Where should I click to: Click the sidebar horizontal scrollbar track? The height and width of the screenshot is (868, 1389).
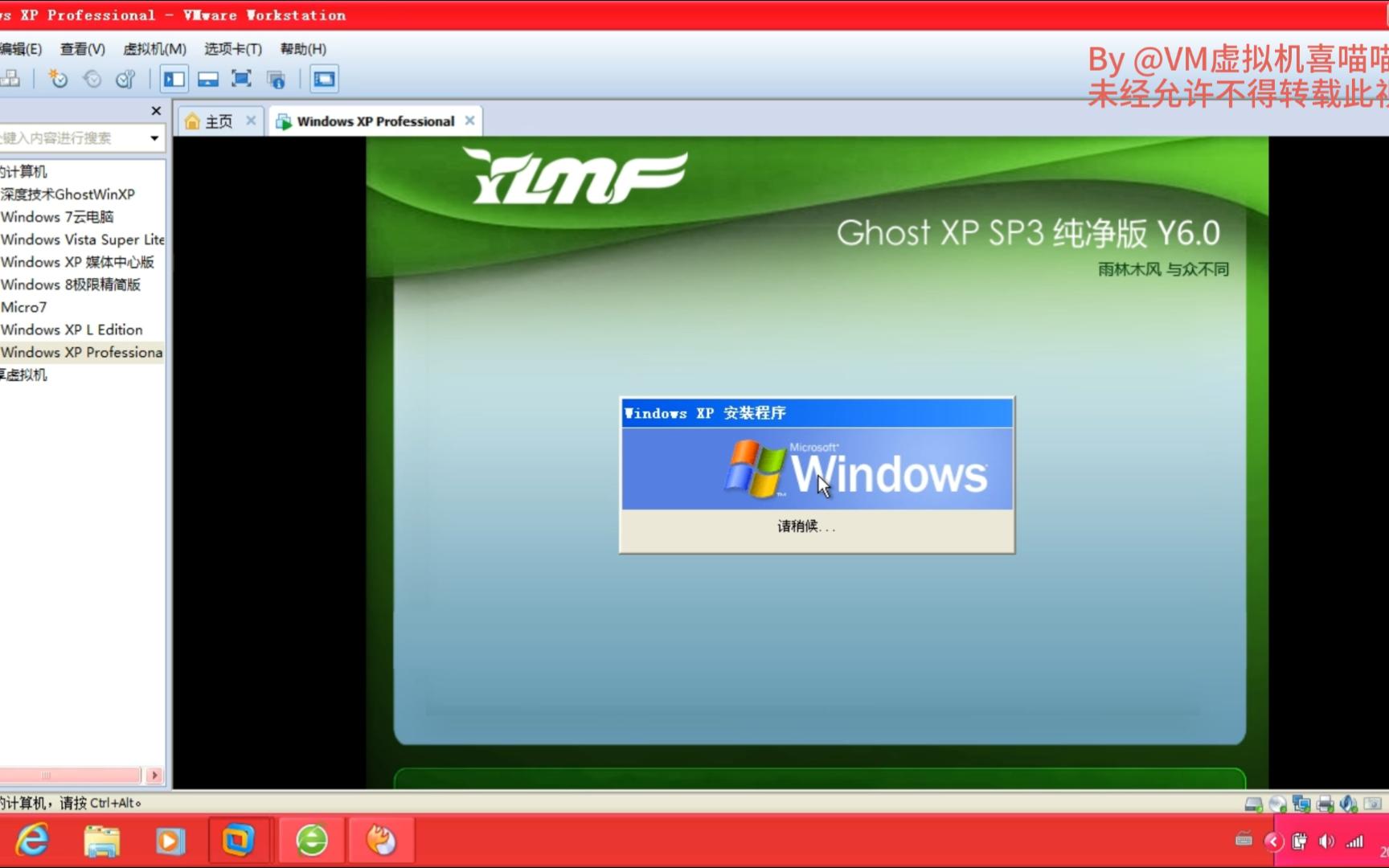tap(71, 776)
